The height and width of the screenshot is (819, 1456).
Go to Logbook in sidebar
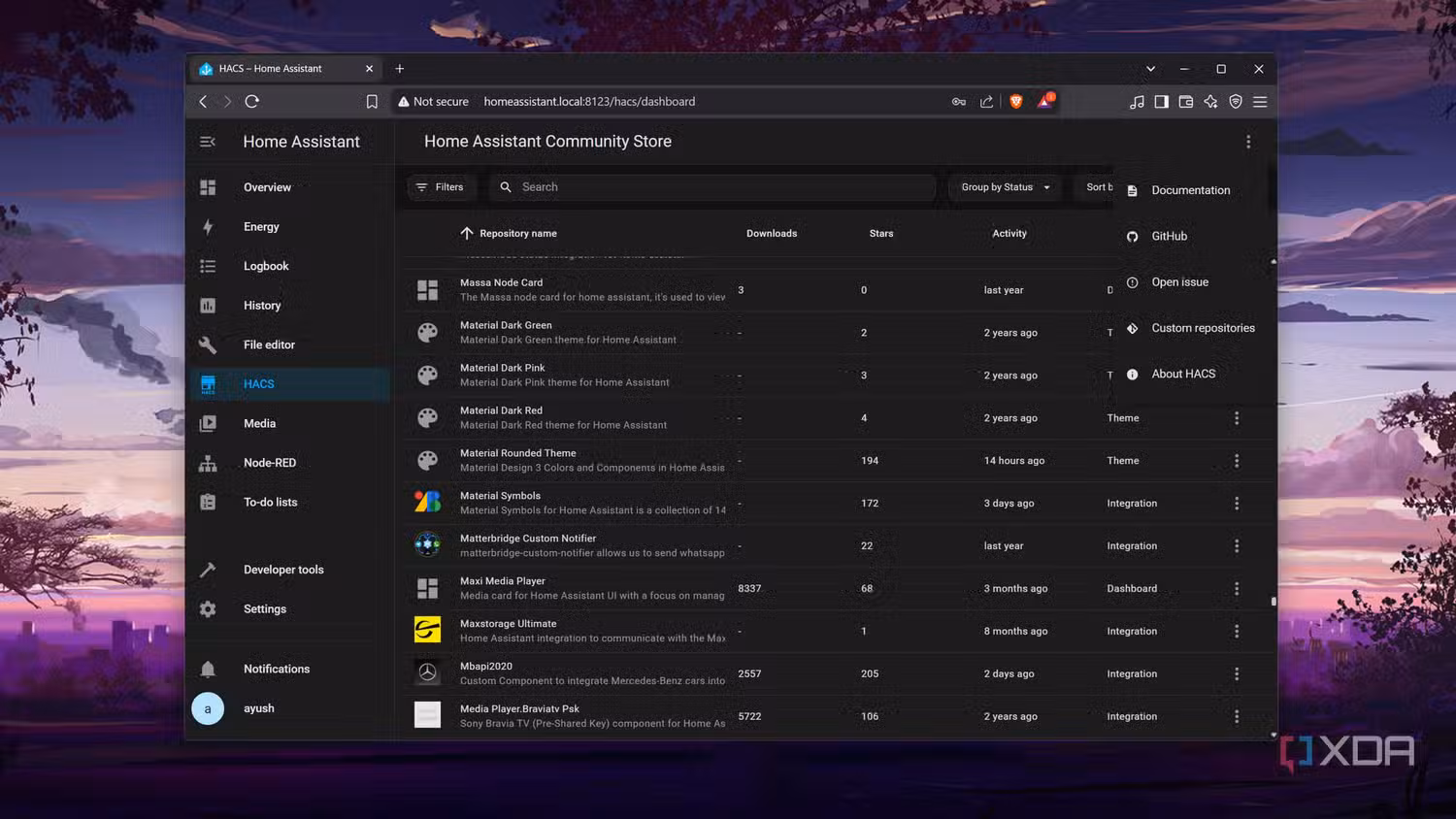pos(288,266)
